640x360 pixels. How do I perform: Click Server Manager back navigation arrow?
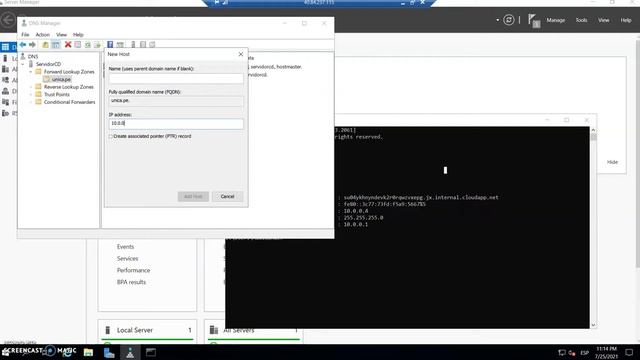click(8, 20)
